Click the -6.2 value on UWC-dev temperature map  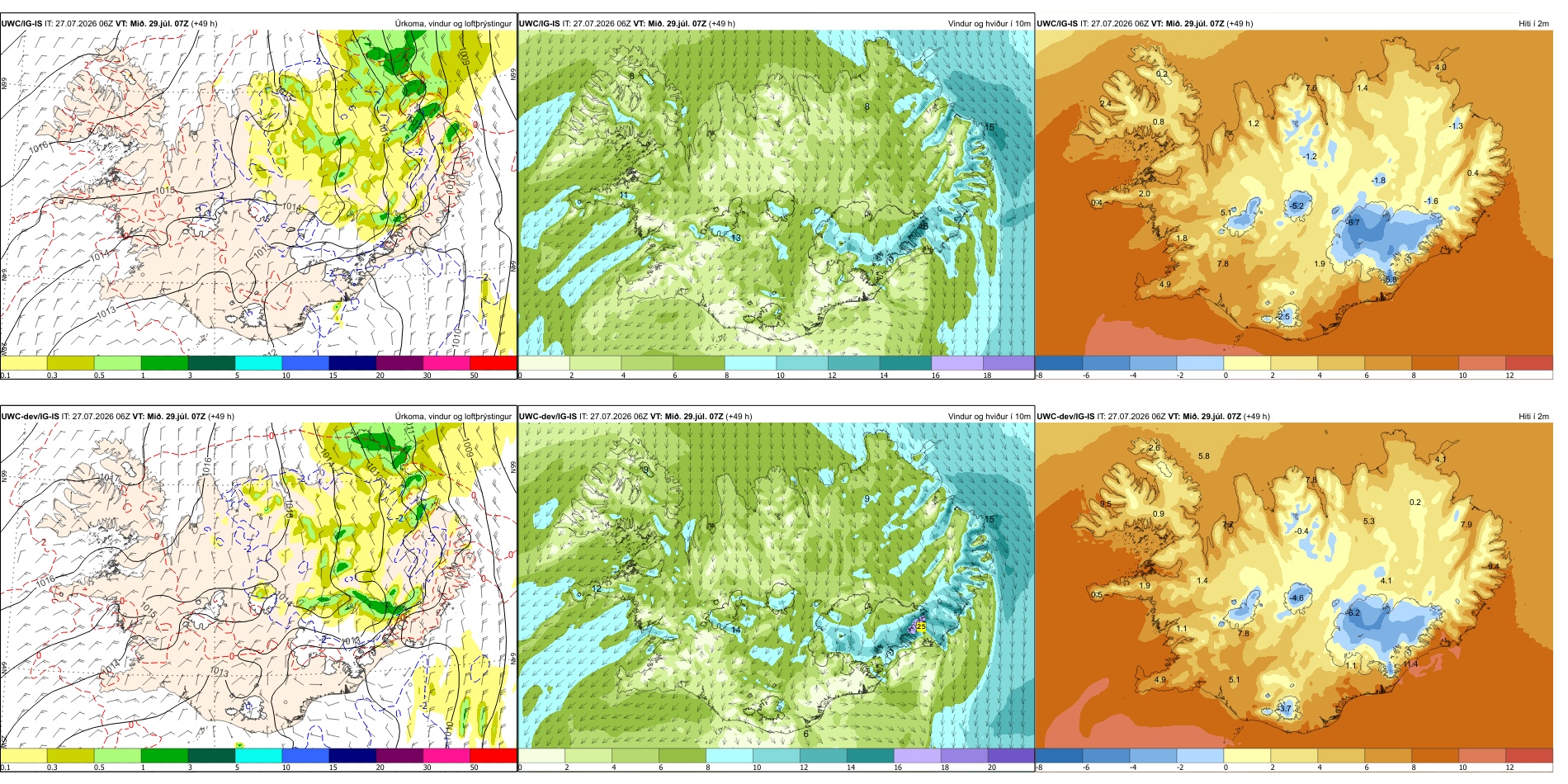pos(1353,612)
